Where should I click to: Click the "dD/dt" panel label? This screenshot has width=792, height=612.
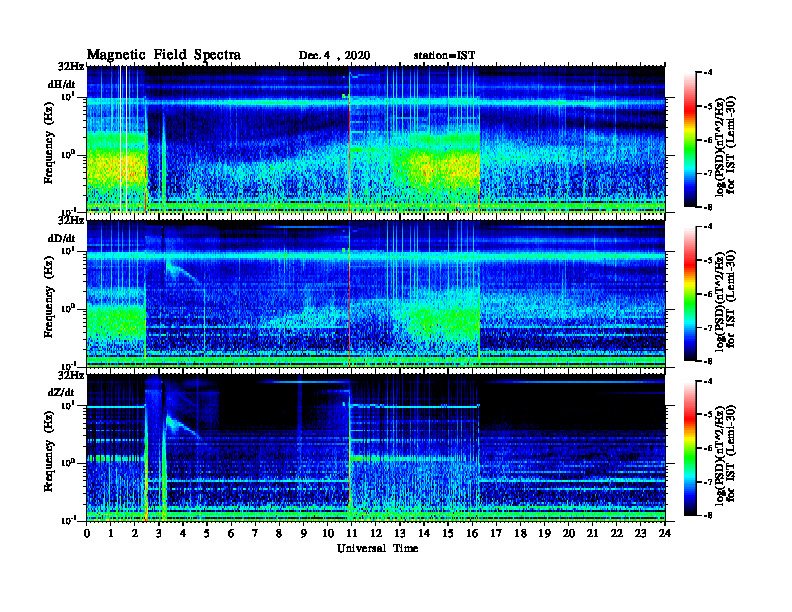62,238
